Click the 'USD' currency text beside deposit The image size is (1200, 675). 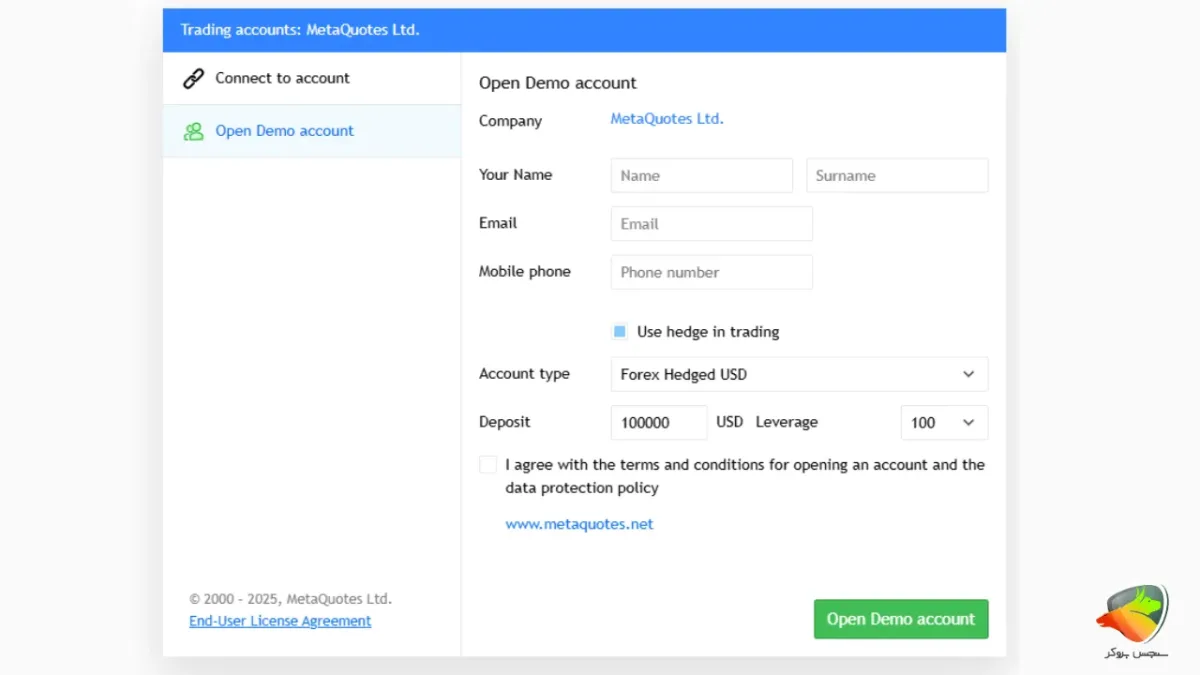coord(730,422)
